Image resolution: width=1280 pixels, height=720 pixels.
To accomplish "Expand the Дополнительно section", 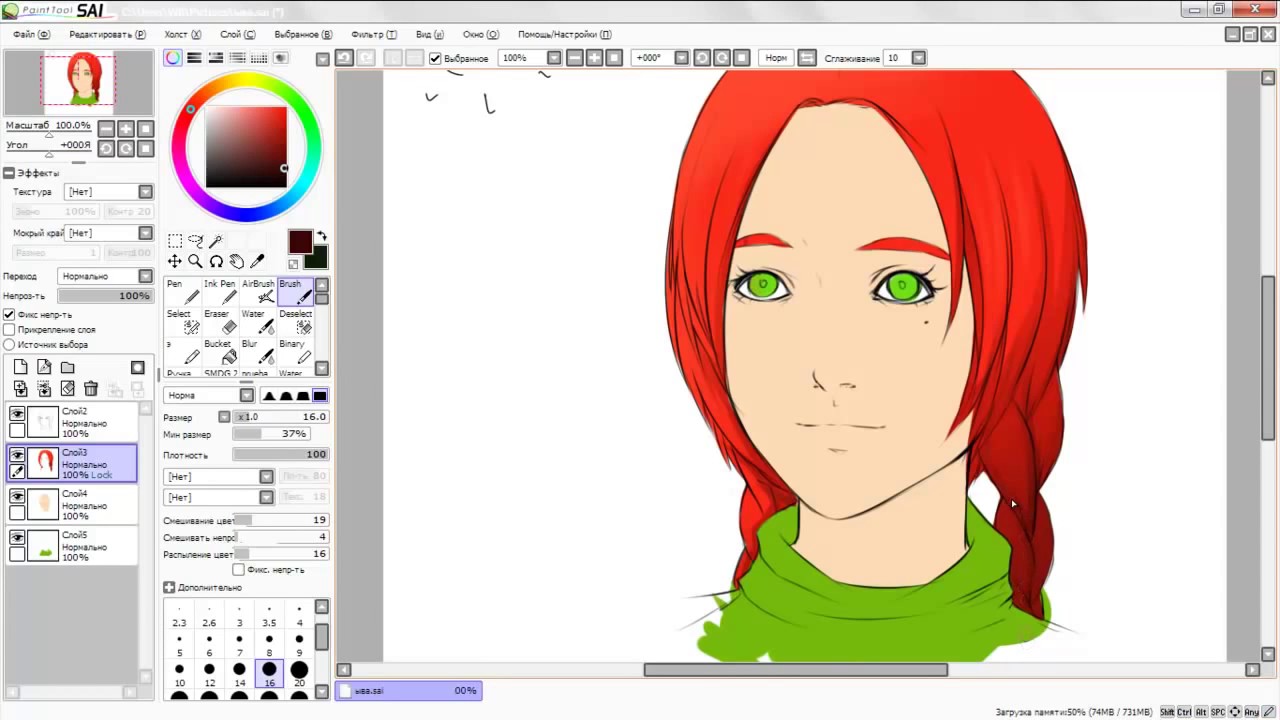I will [169, 587].
